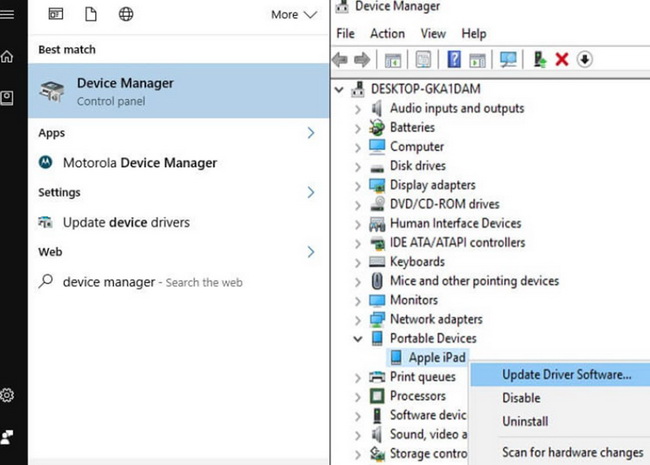
Task: Click the Home icon in the sidebar
Action: 8,57
